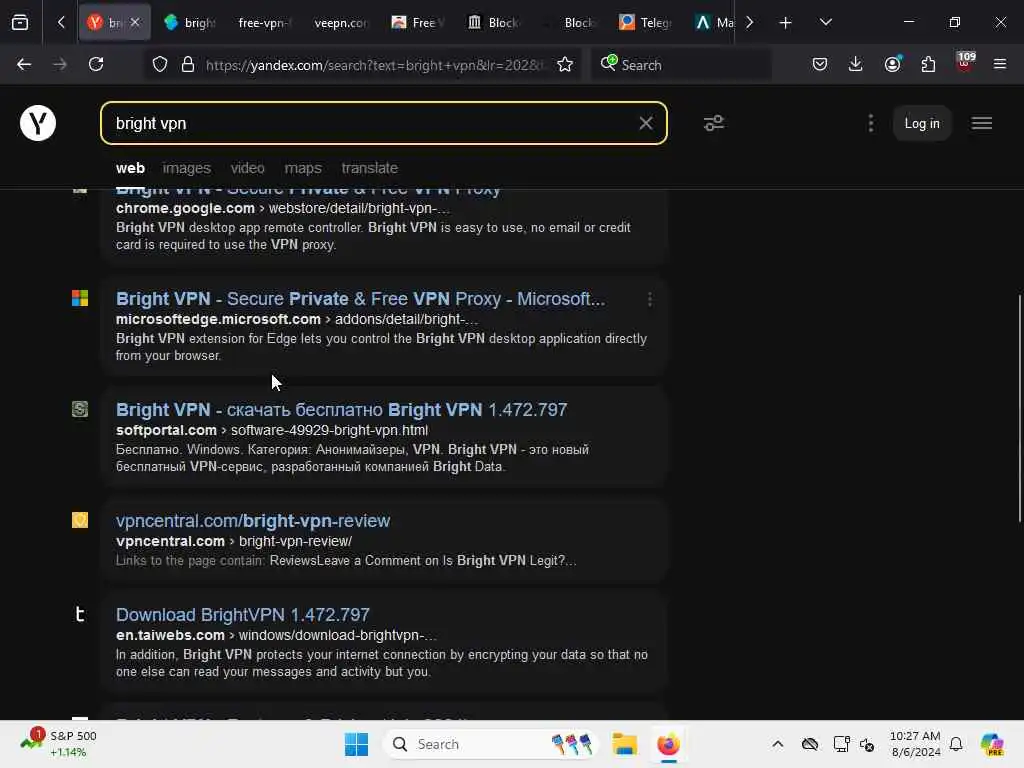Viewport: 1024px width, 768px height.
Task: Focus the Firefox Search box
Action: [681, 65]
